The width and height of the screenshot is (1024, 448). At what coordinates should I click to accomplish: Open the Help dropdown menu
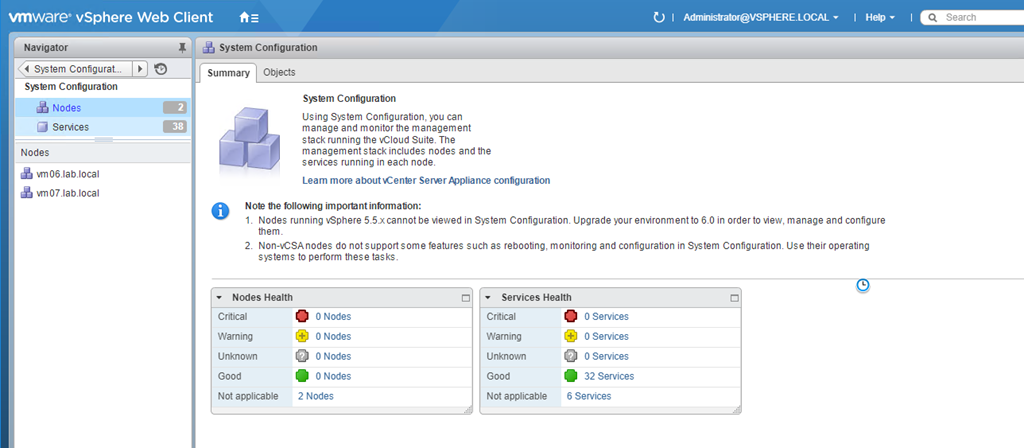879,18
